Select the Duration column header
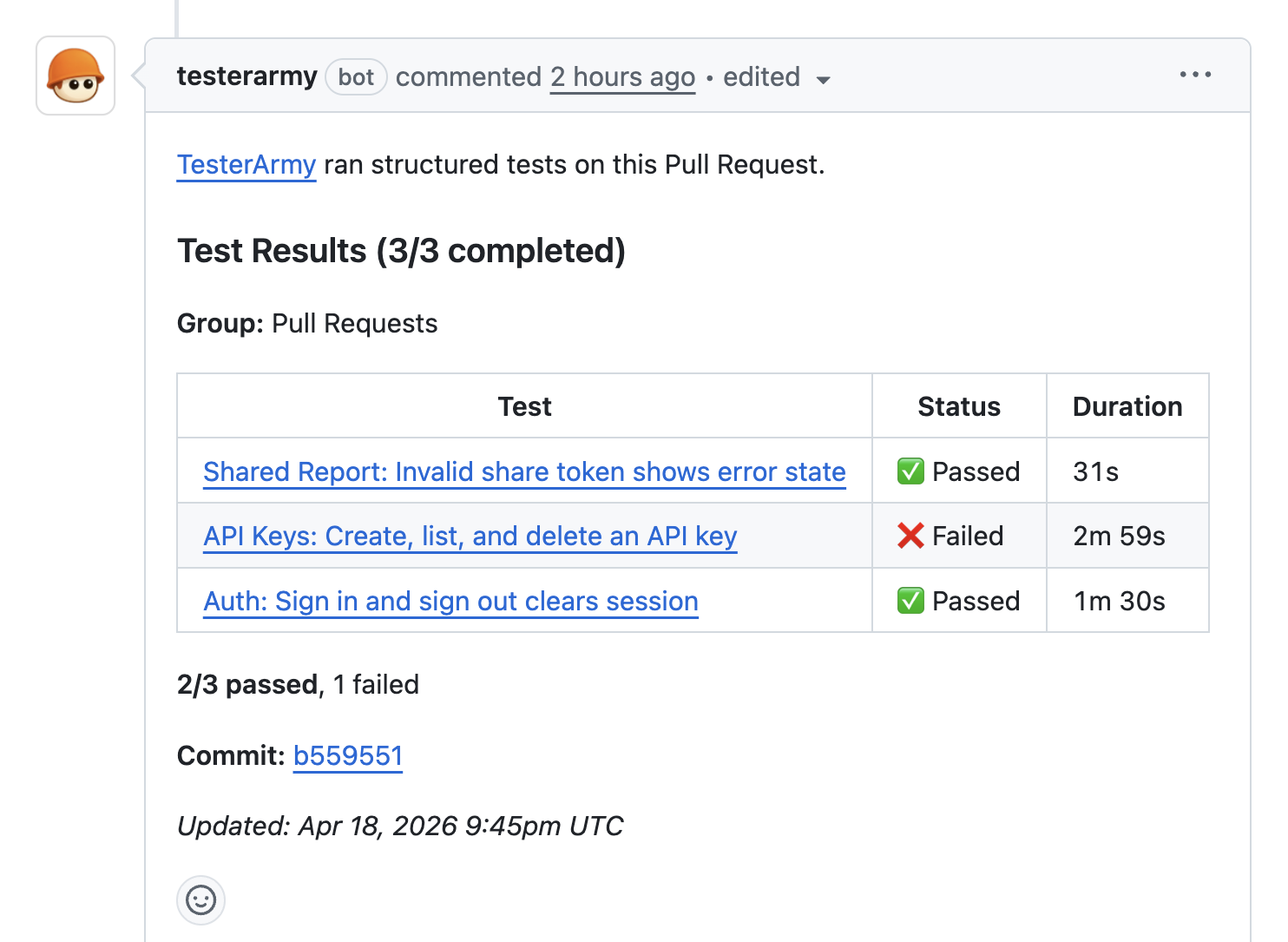 (x=1127, y=405)
